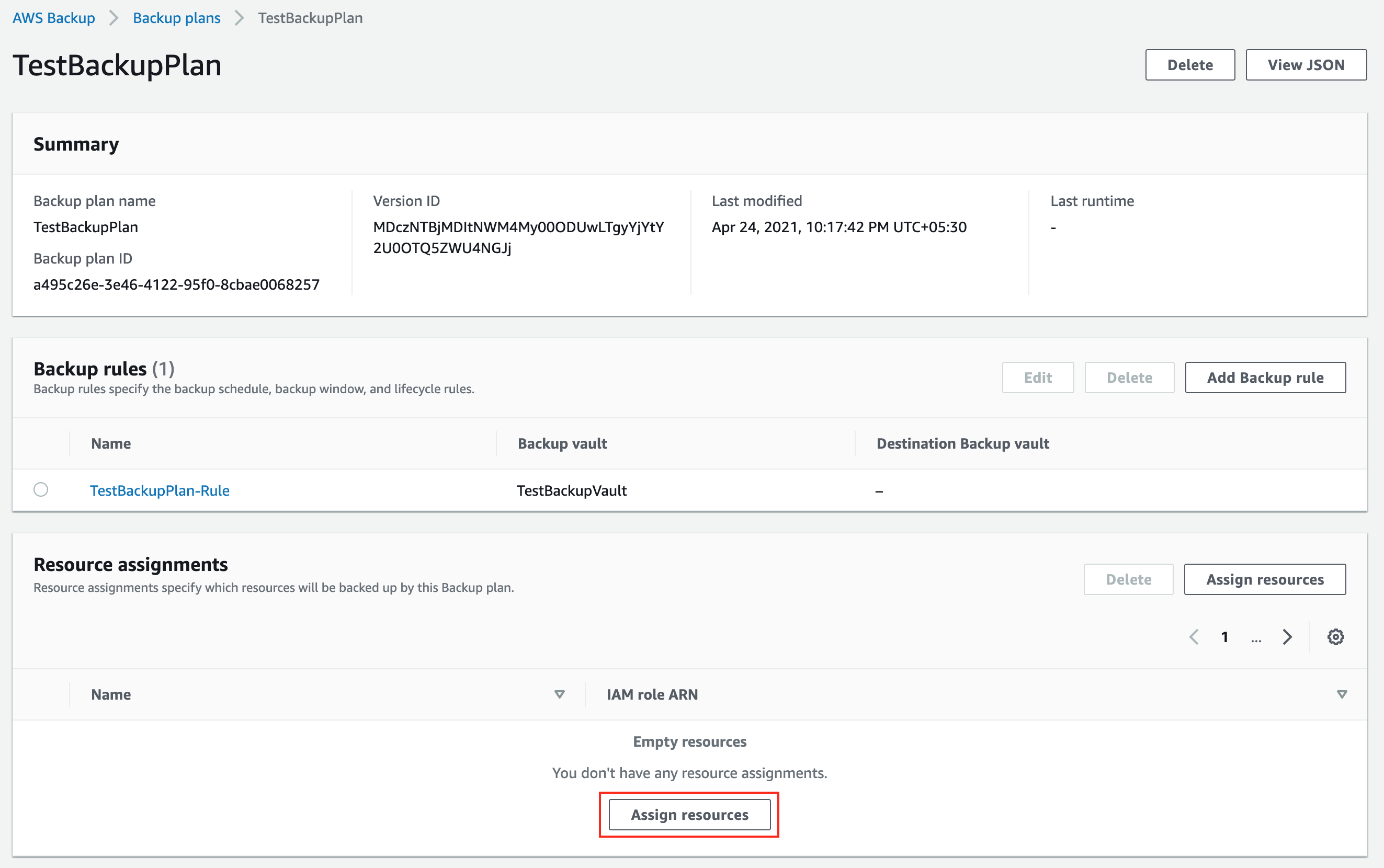Image resolution: width=1384 pixels, height=868 pixels.
Task: Navigate to AWS Backup breadcrumb
Action: coord(53,18)
